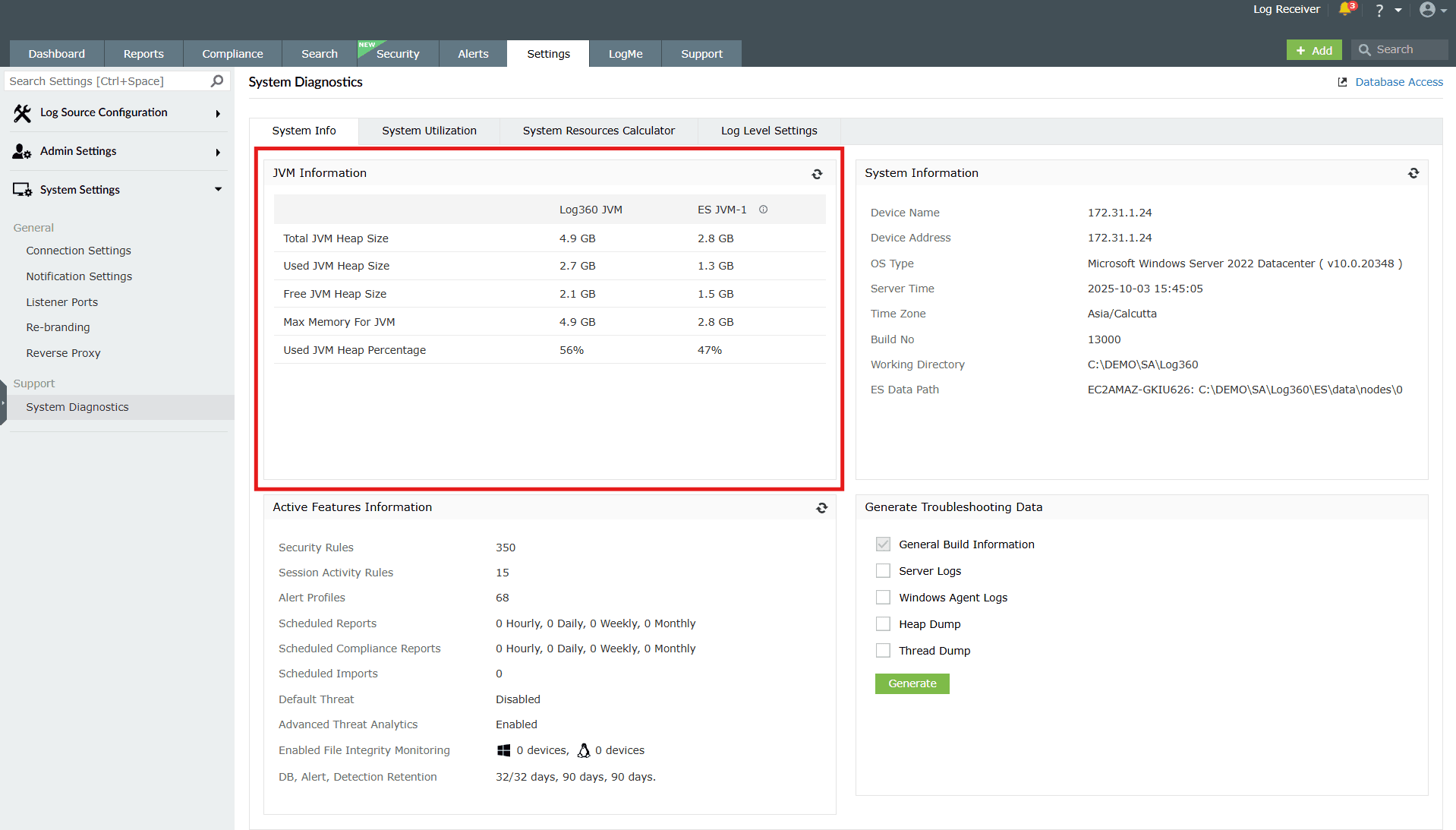Image resolution: width=1456 pixels, height=830 pixels.
Task: Click the Generate button
Action: tap(912, 683)
